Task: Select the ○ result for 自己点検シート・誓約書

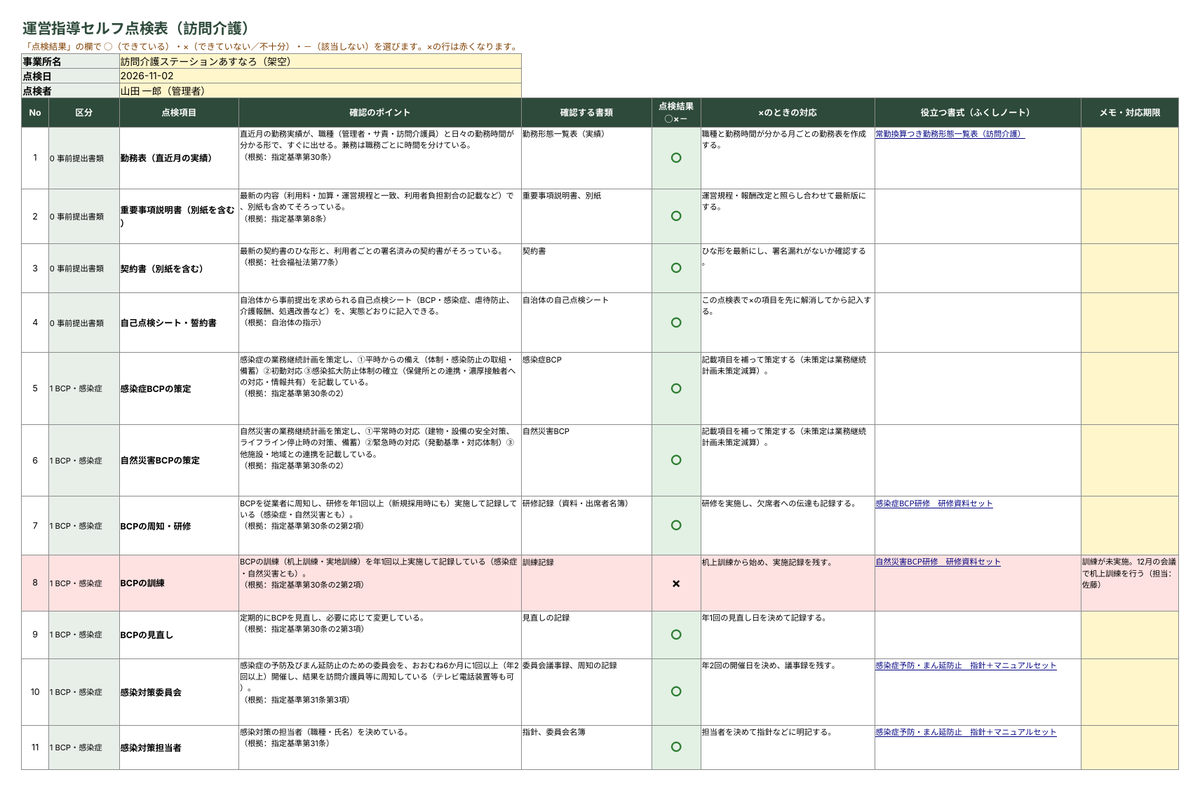Action: point(676,323)
